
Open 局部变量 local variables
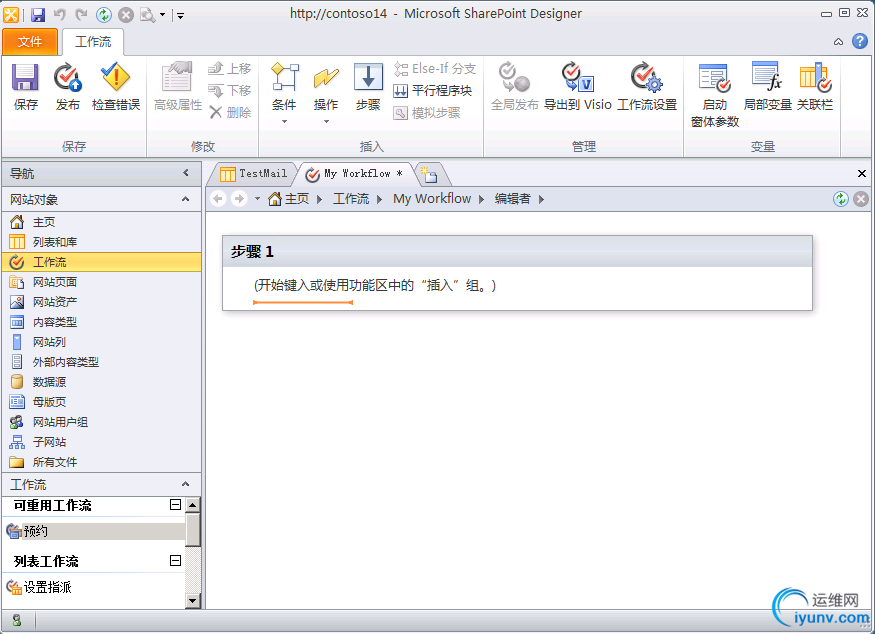pyautogui.click(x=767, y=87)
